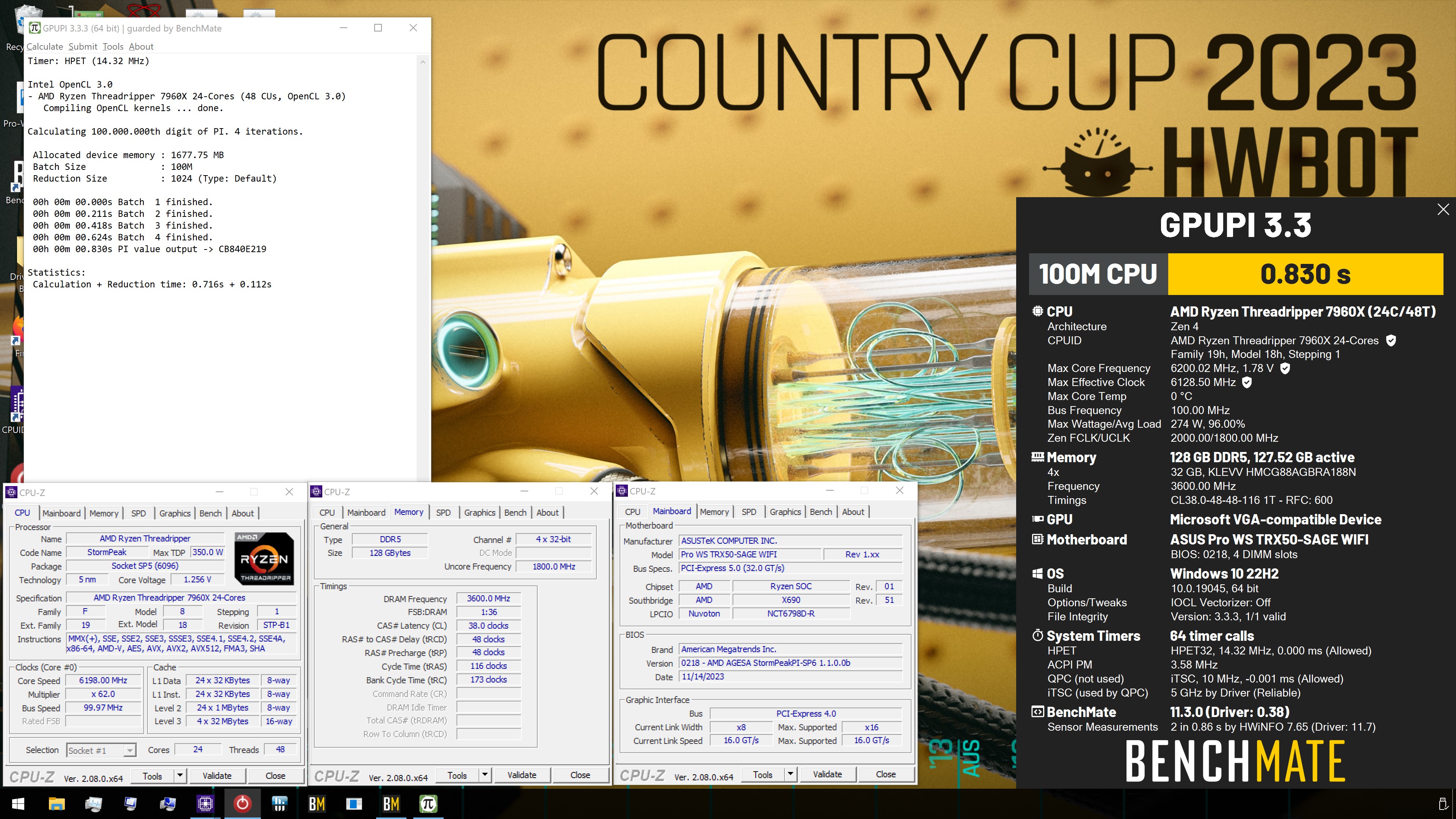Click the BenchMate section icon in result panel
1456x819 pixels.
pyautogui.click(x=1038, y=712)
